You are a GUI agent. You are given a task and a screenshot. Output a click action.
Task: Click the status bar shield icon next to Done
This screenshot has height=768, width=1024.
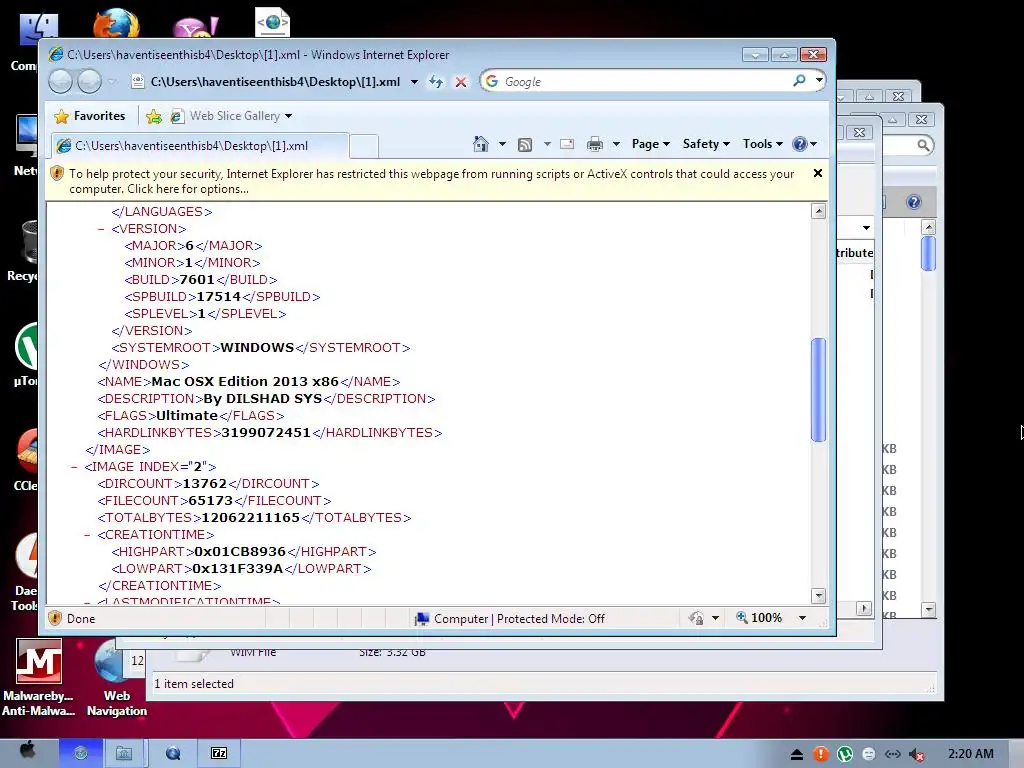coord(55,618)
